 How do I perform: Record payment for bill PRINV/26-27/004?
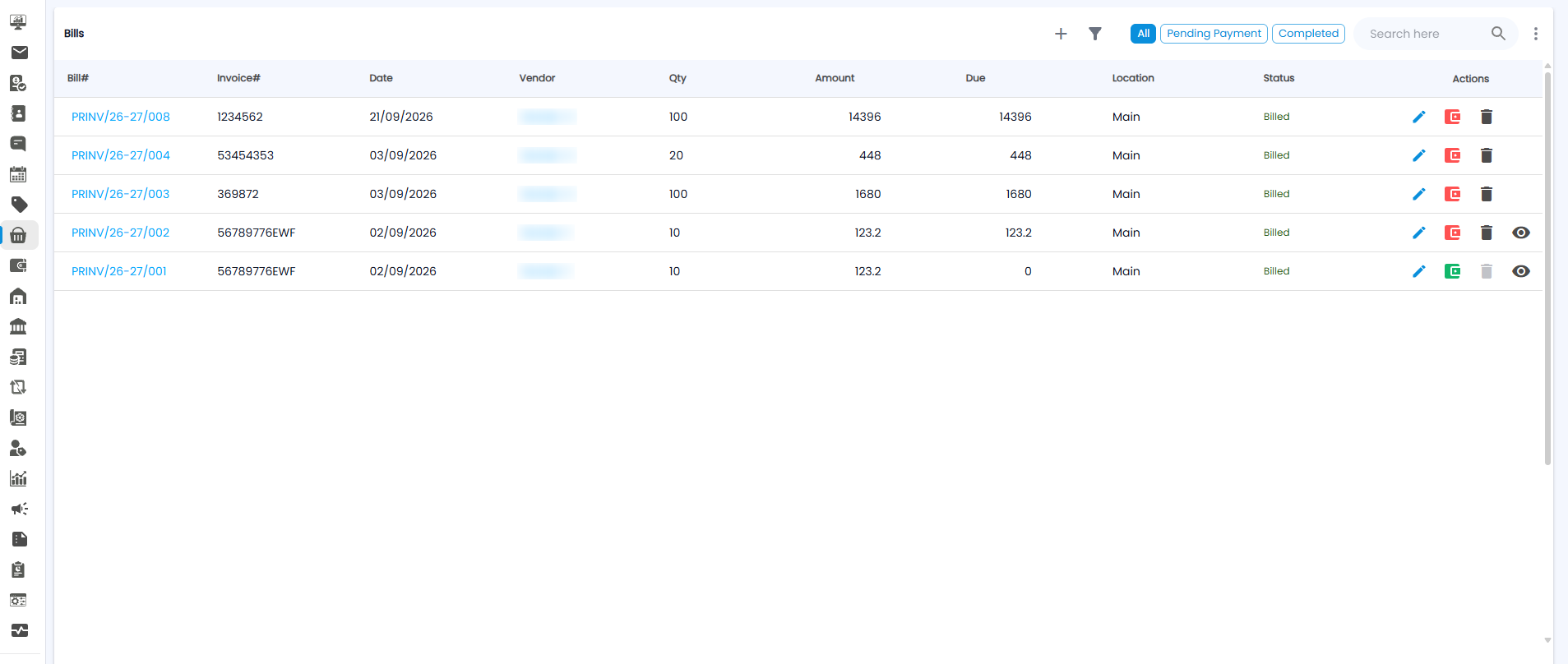click(1452, 155)
